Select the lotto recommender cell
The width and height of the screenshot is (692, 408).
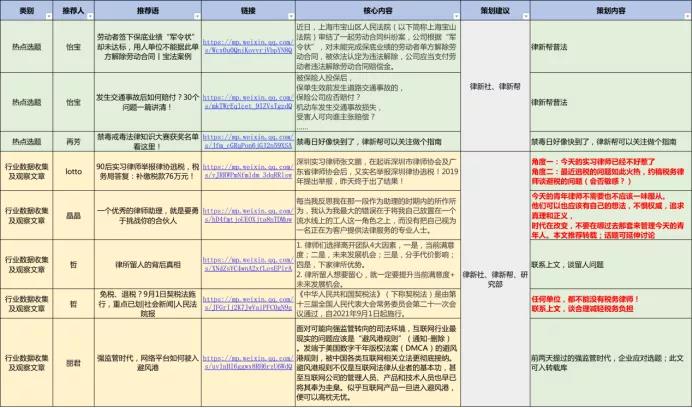click(73, 171)
